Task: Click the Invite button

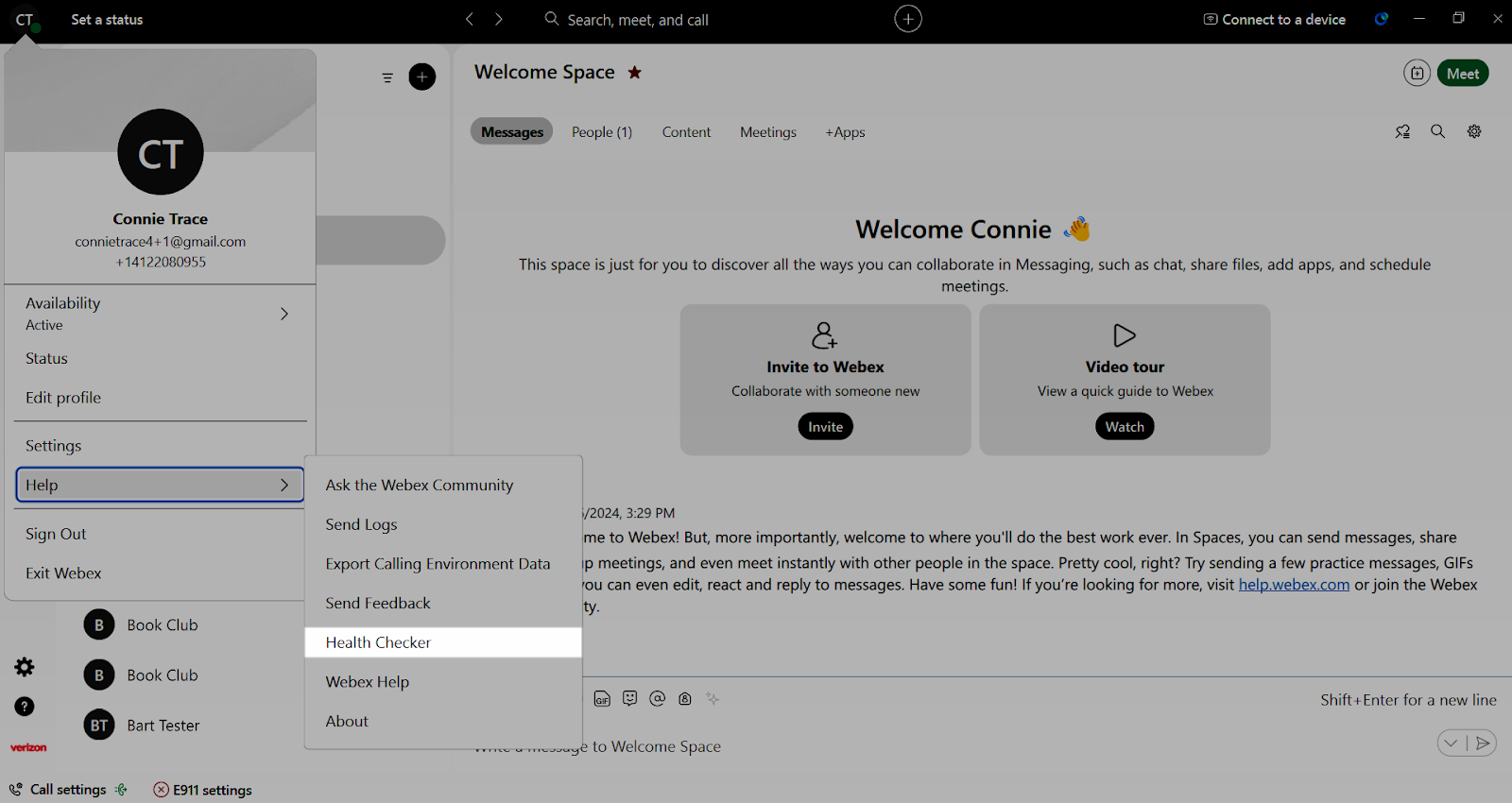Action: pyautogui.click(x=826, y=427)
